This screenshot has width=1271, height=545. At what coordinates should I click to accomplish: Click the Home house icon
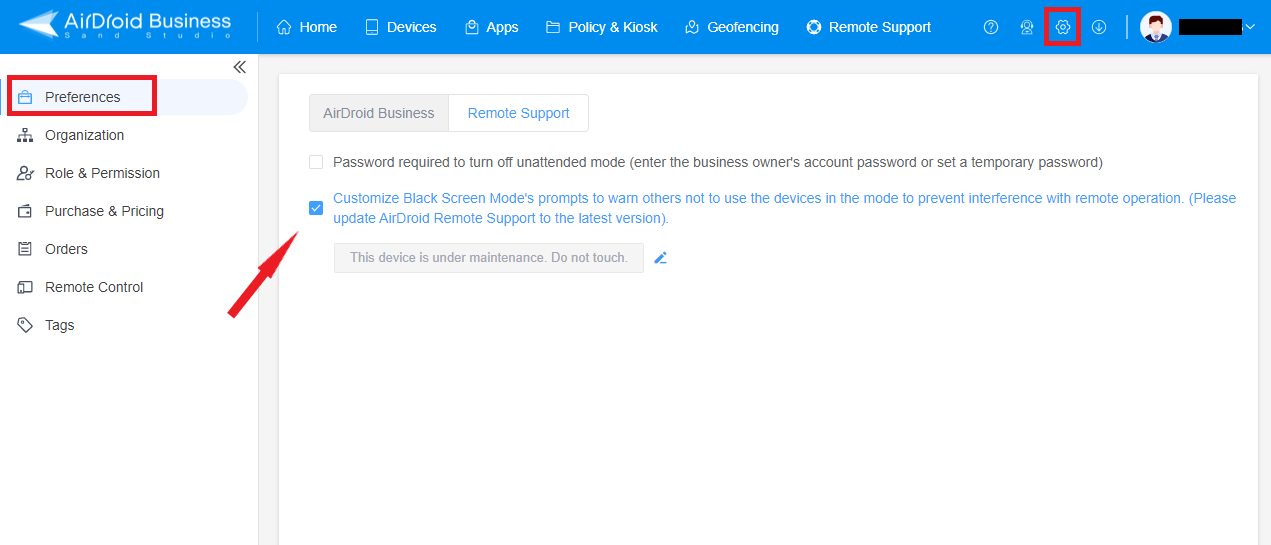(x=284, y=27)
